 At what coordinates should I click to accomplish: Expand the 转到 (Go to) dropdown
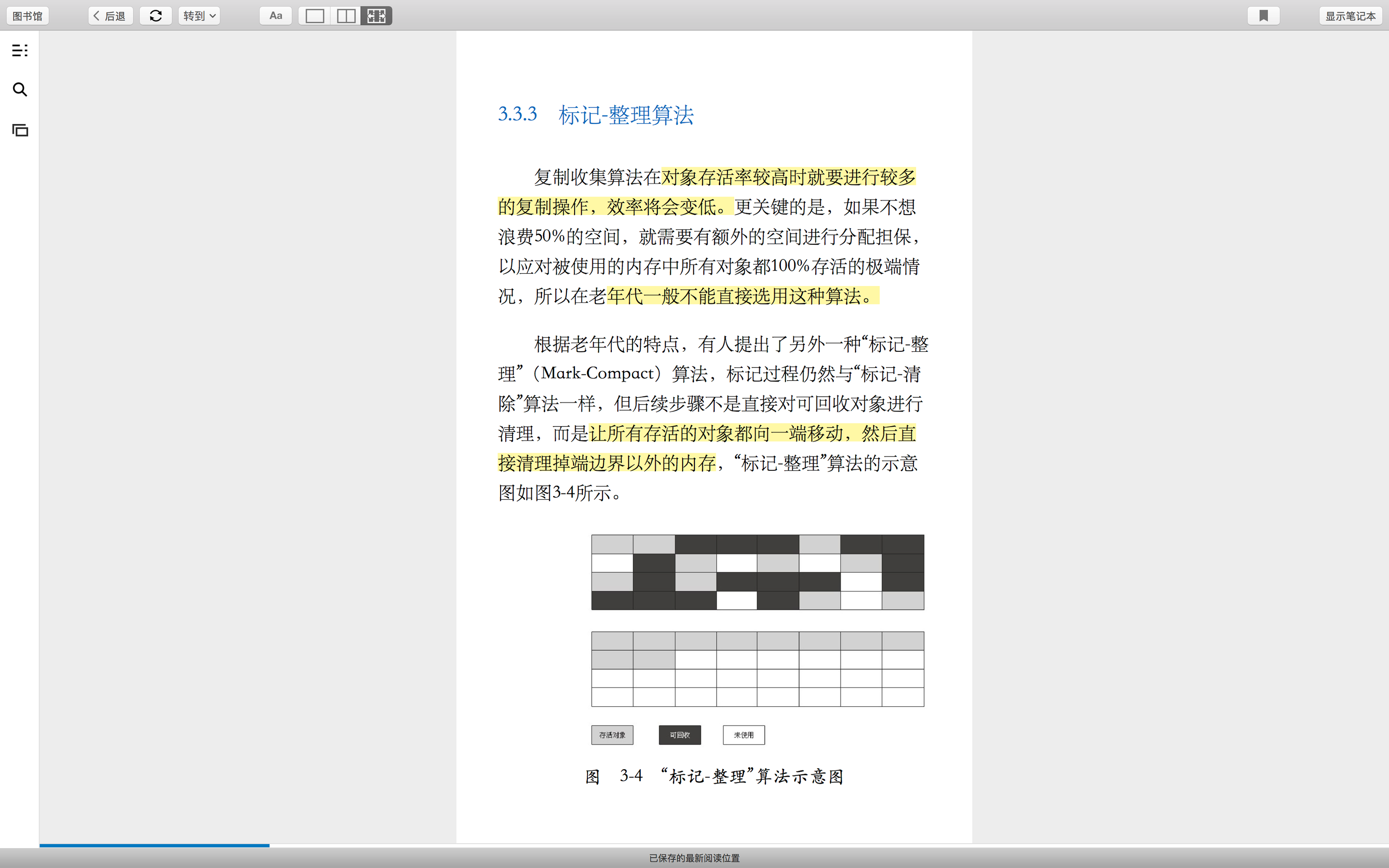(199, 16)
